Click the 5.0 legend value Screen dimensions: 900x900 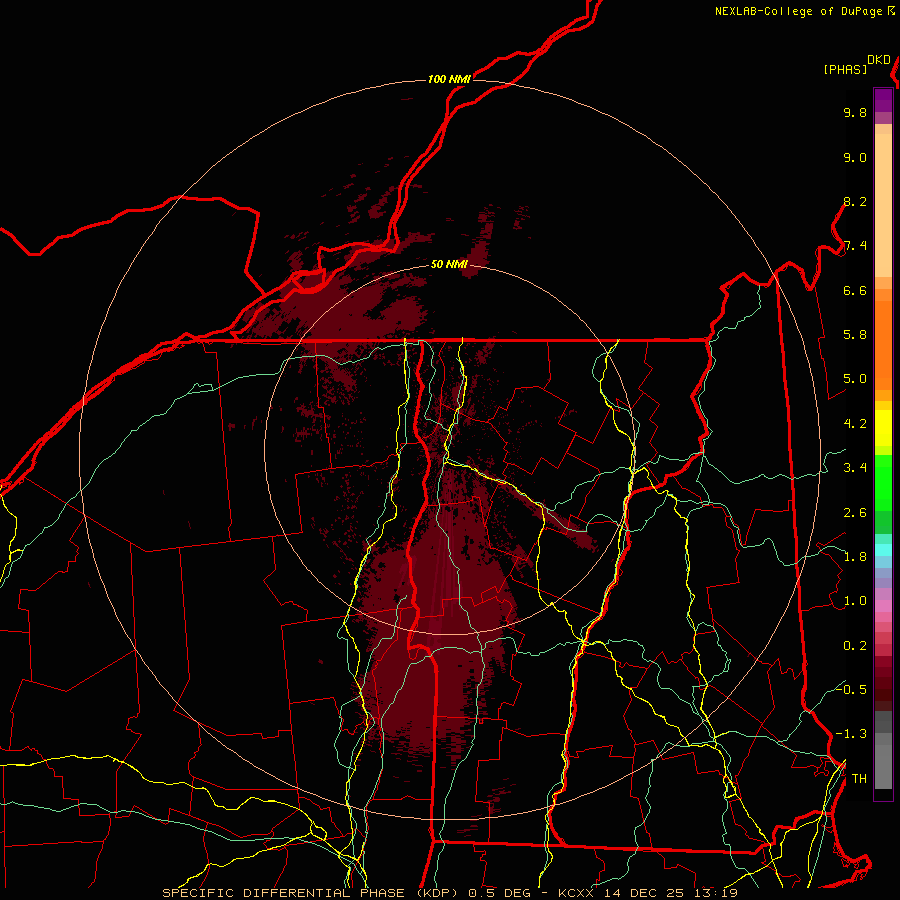point(855,379)
